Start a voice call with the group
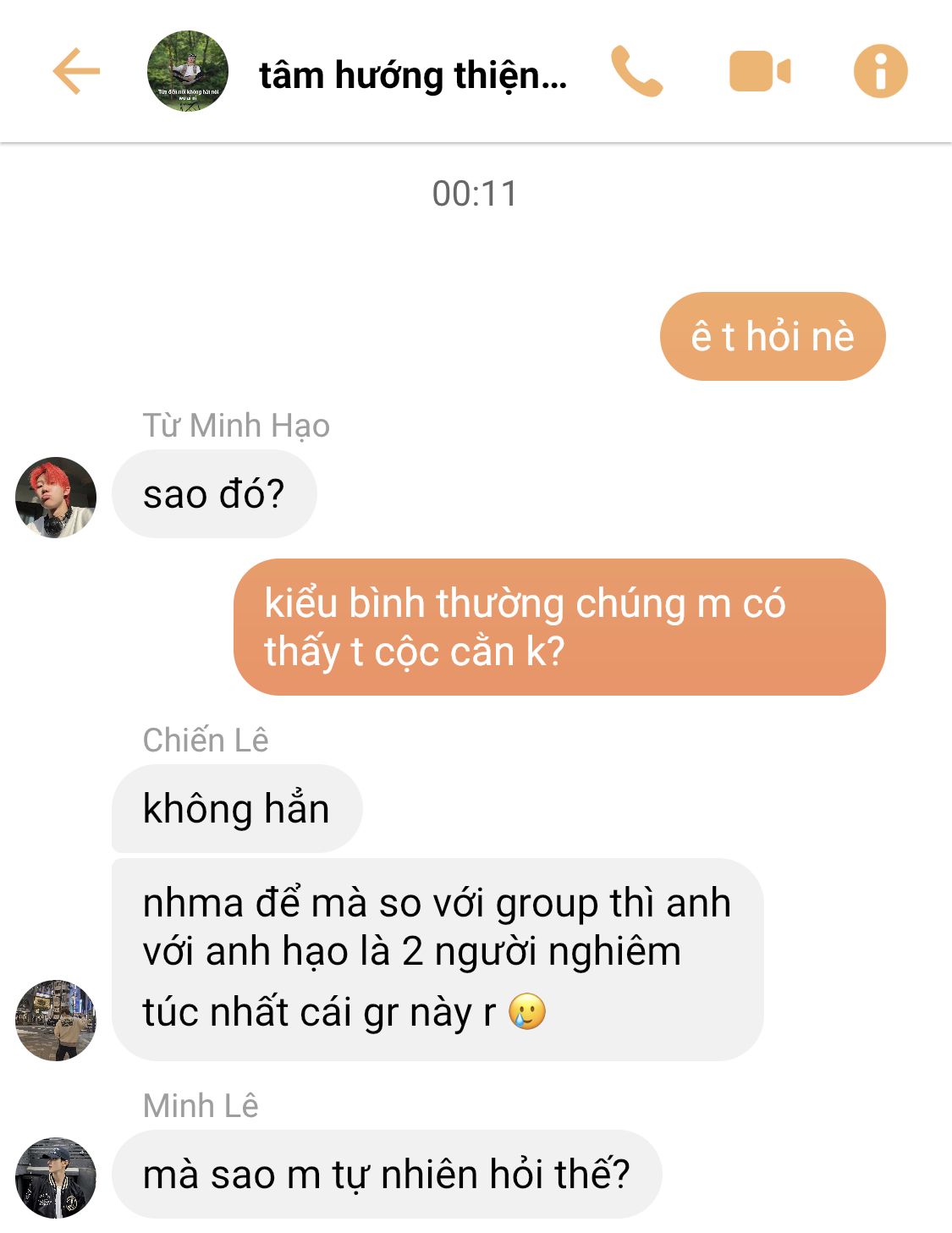952x1233 pixels. 636,71
